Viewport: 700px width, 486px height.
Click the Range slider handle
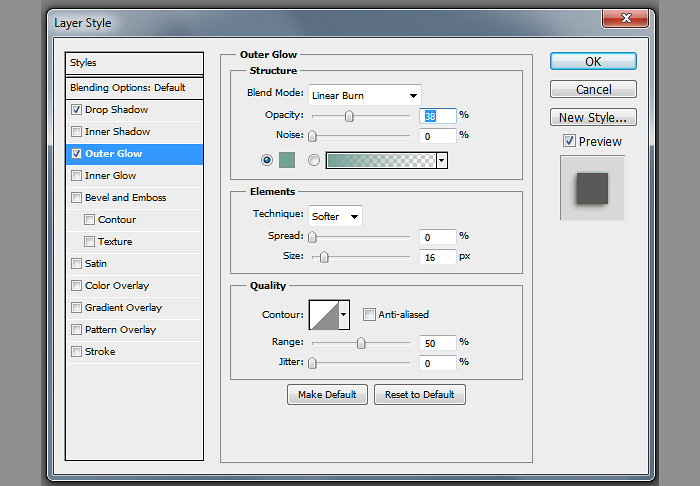(x=361, y=343)
